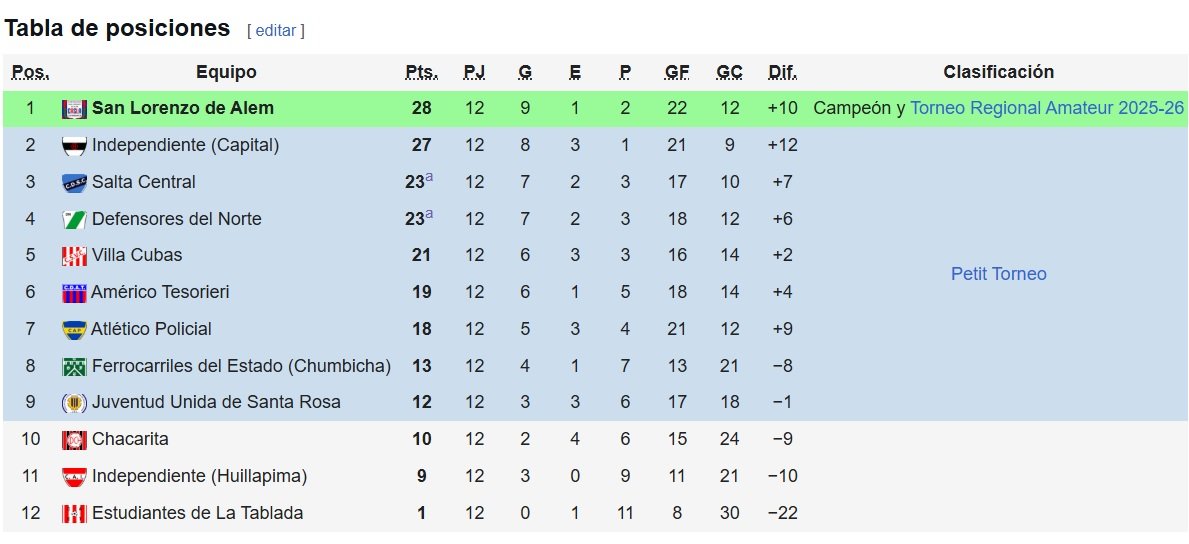
Task: Click the PJ column header abbreviation
Action: pos(475,72)
